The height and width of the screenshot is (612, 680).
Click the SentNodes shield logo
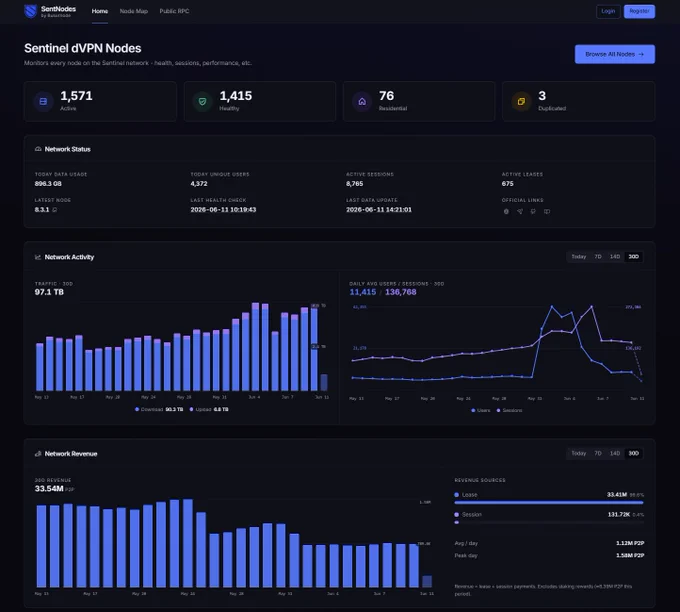(30, 11)
